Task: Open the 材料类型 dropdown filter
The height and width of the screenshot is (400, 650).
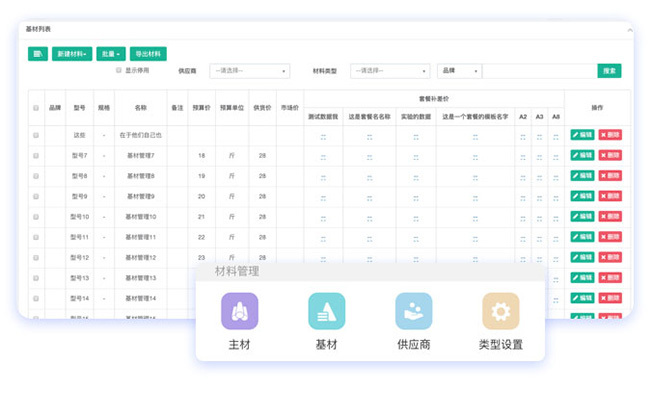Action: [x=391, y=71]
